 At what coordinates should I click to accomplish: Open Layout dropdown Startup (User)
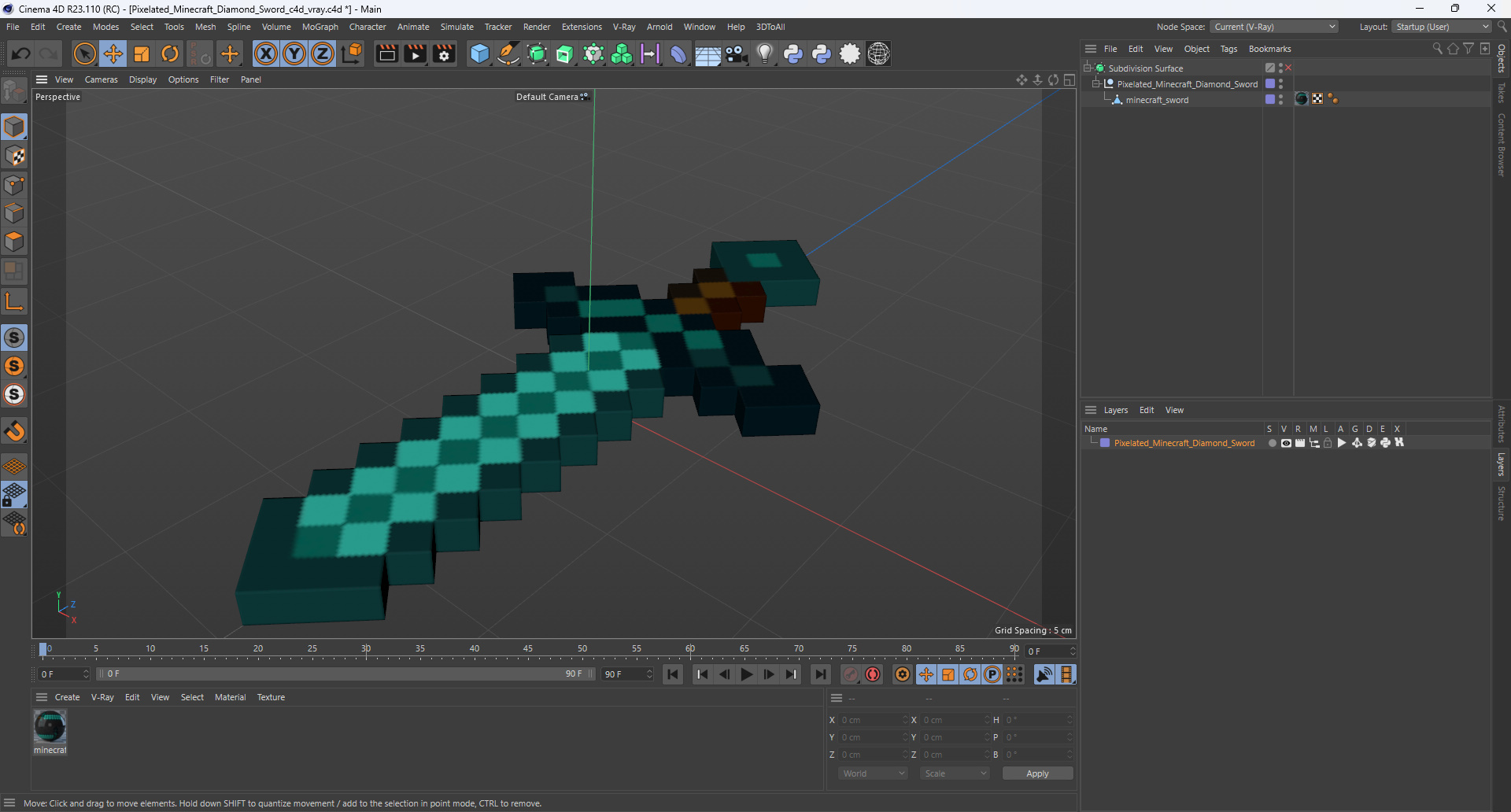coord(1442,27)
